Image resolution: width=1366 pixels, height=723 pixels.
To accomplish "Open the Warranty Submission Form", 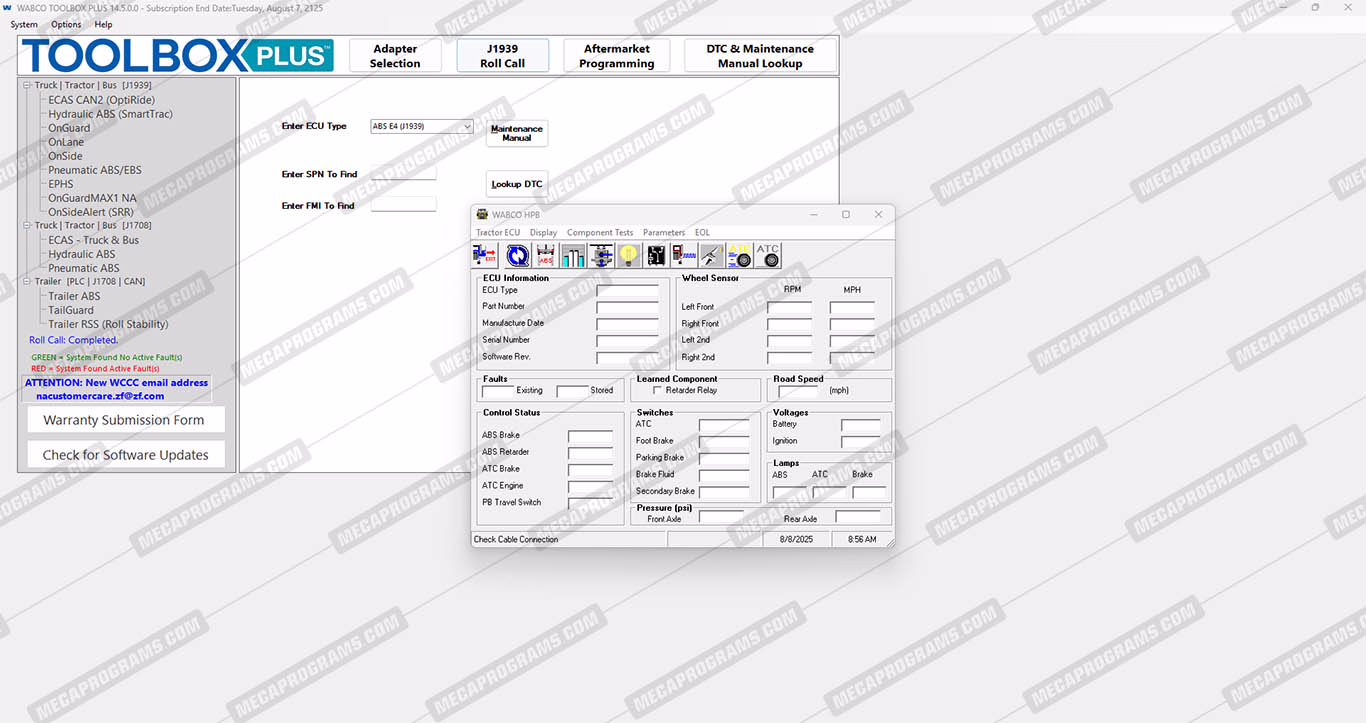I will (124, 420).
